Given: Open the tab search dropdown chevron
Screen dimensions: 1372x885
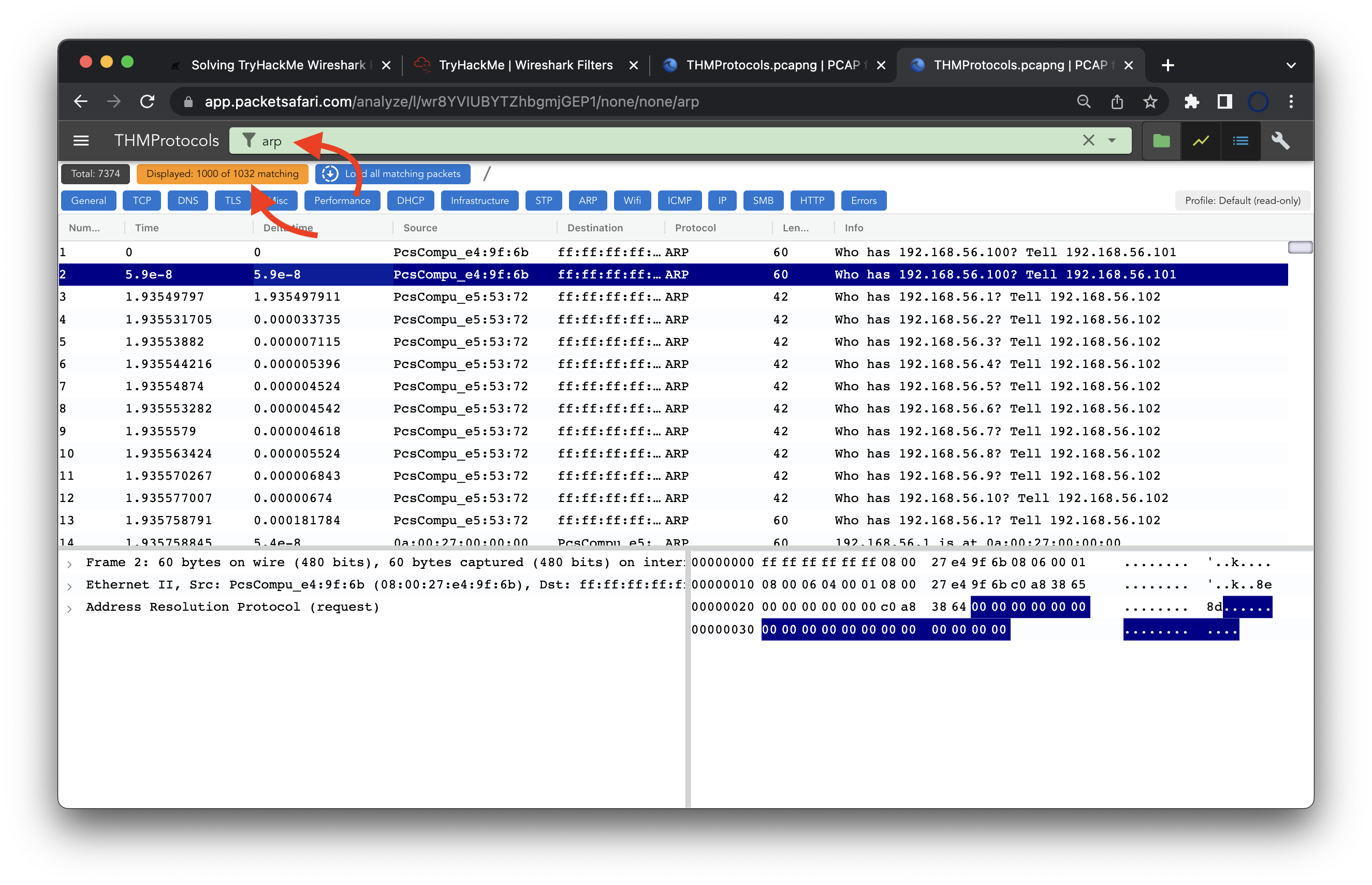Looking at the screenshot, I should click(x=1291, y=66).
